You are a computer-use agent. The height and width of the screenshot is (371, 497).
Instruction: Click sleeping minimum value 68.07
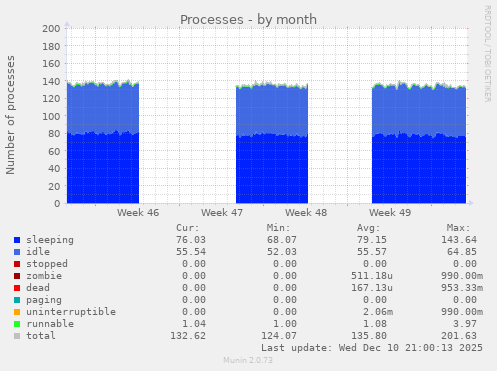click(282, 240)
